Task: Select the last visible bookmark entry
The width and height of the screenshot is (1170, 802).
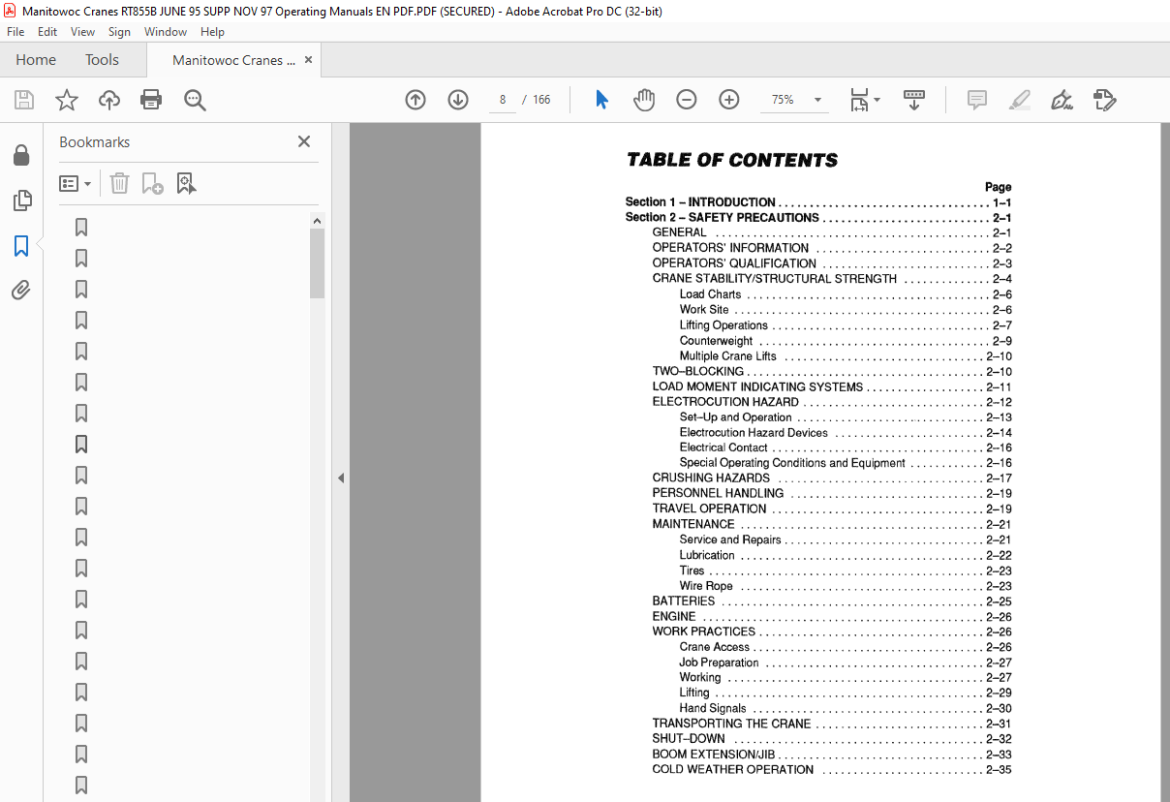Action: point(81,785)
